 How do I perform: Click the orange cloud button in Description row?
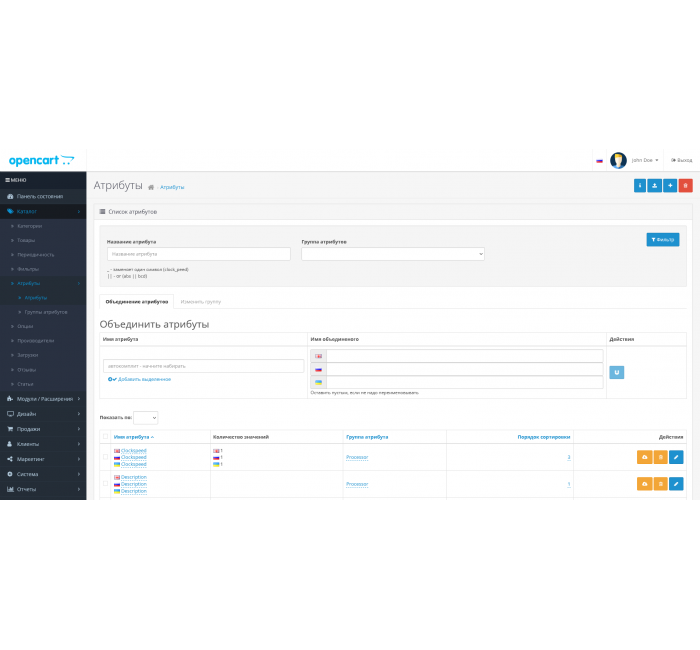coord(645,484)
